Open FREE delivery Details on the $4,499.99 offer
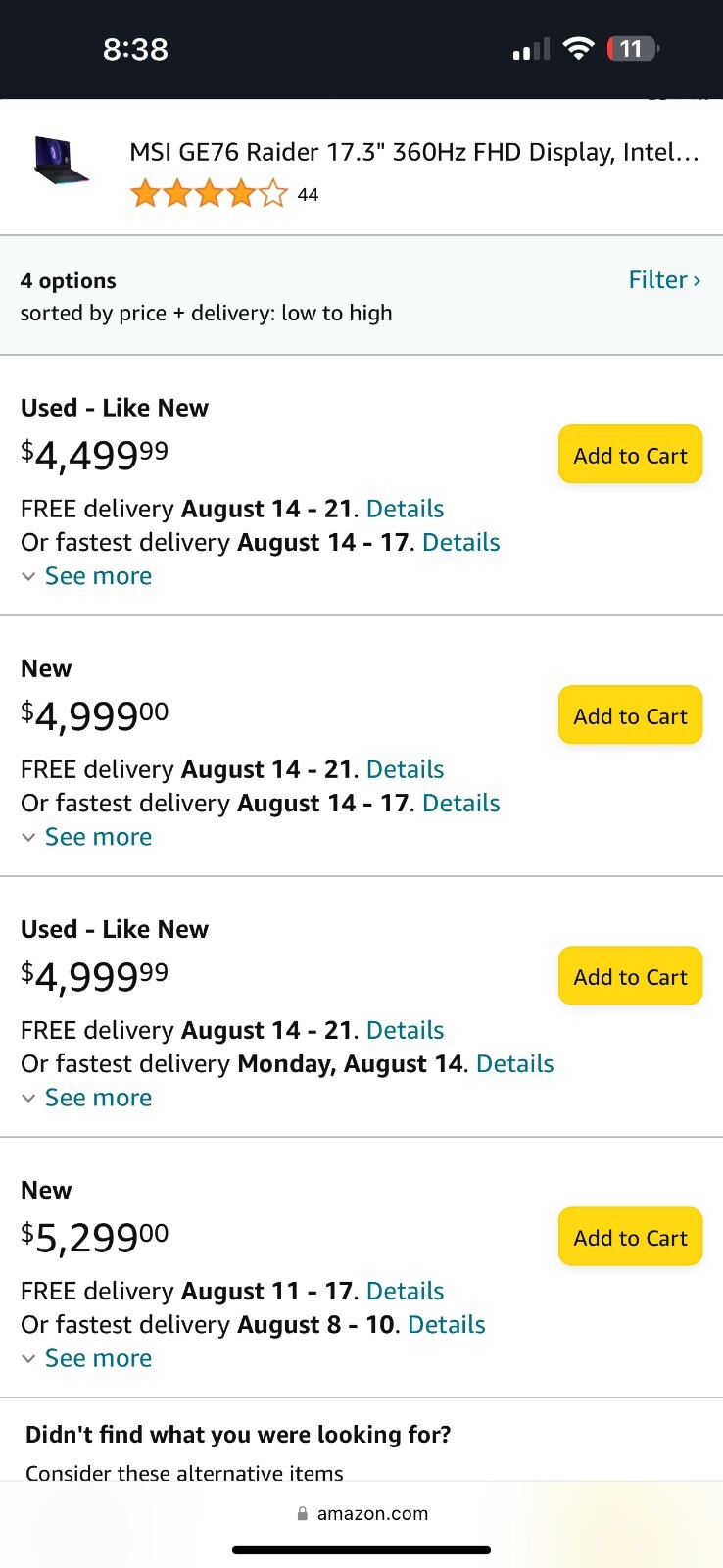 (x=405, y=509)
